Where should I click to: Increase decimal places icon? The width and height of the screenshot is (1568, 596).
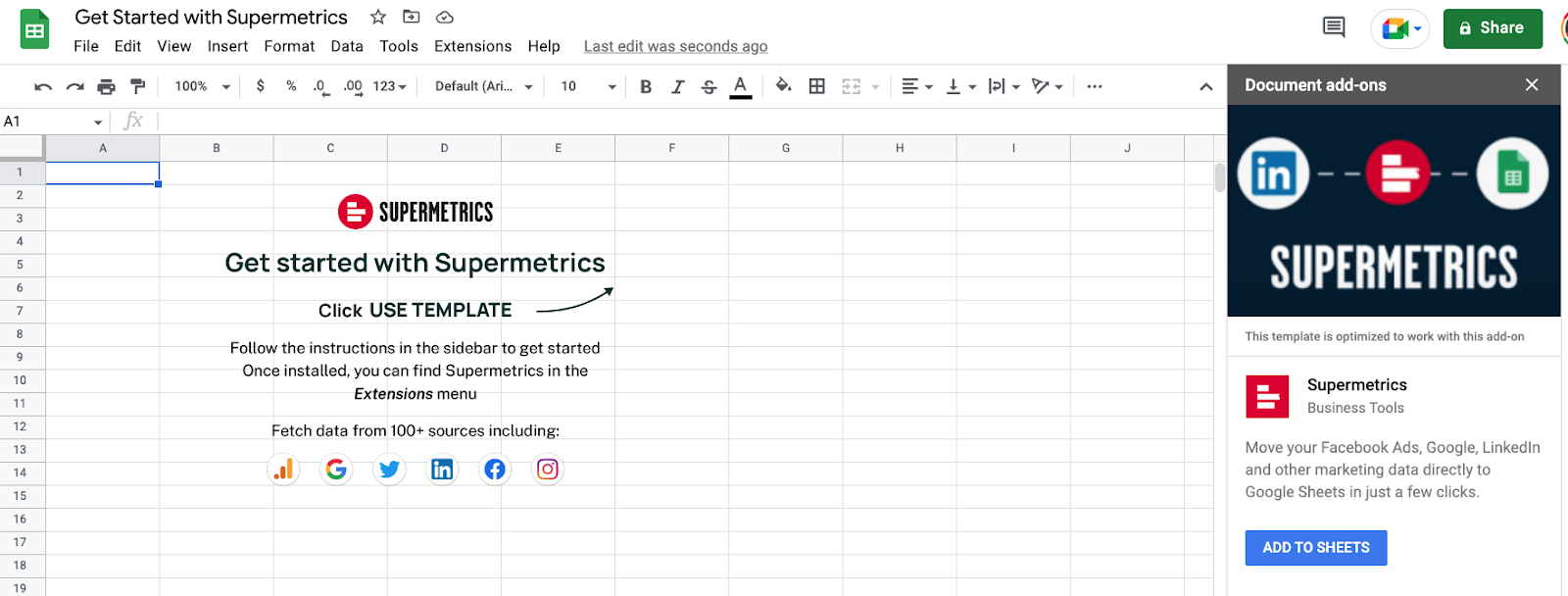pyautogui.click(x=353, y=86)
